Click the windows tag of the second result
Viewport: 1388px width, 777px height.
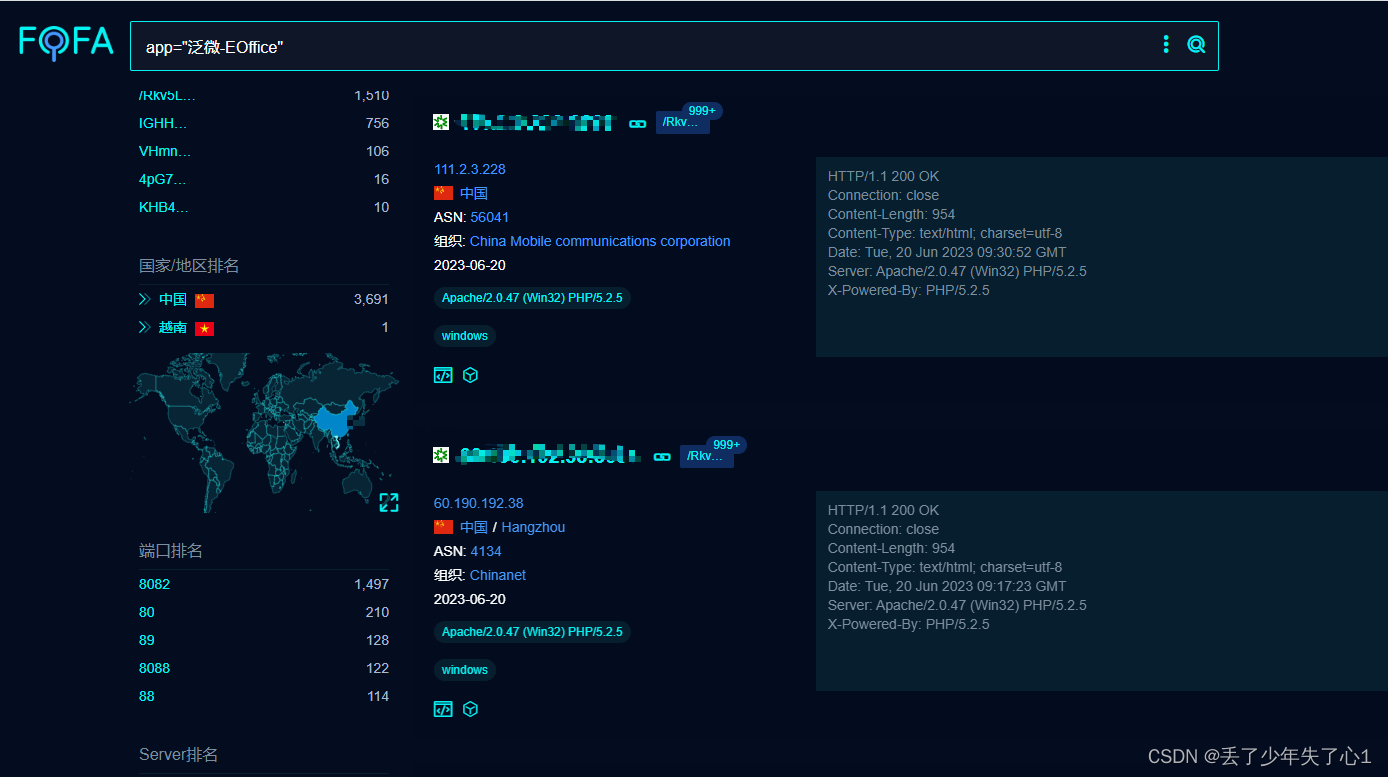click(x=465, y=670)
